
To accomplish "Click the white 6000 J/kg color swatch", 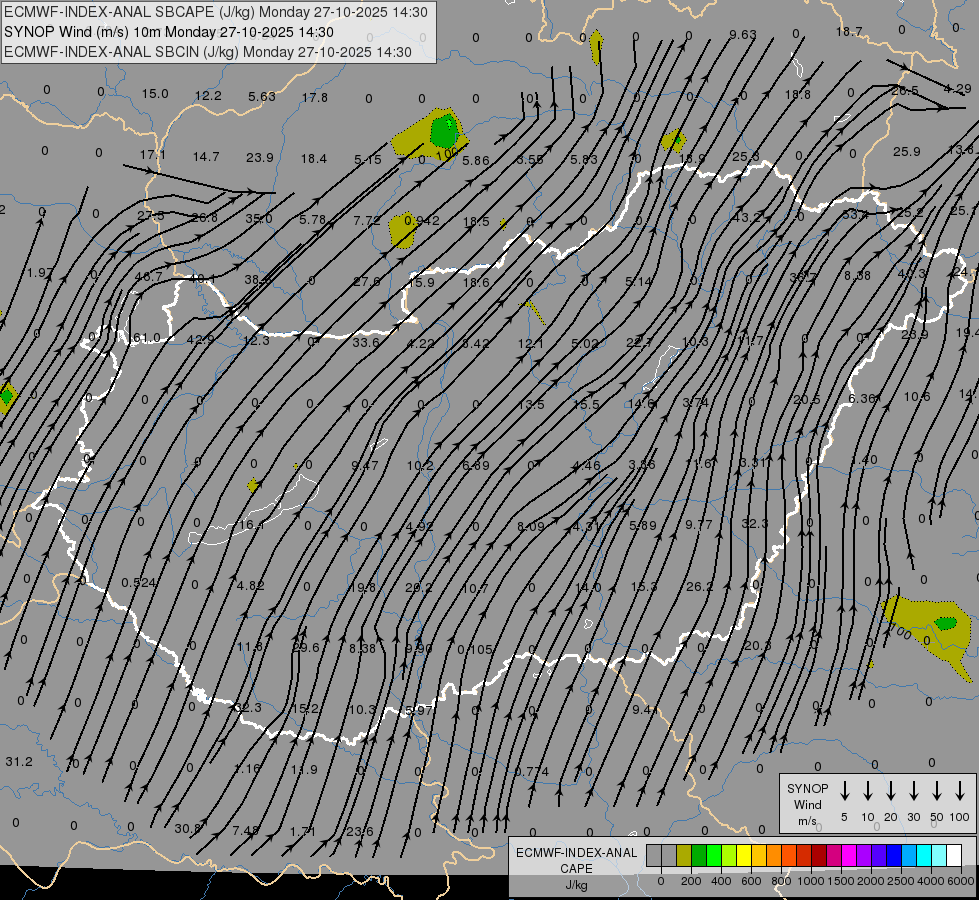I will (x=954, y=855).
